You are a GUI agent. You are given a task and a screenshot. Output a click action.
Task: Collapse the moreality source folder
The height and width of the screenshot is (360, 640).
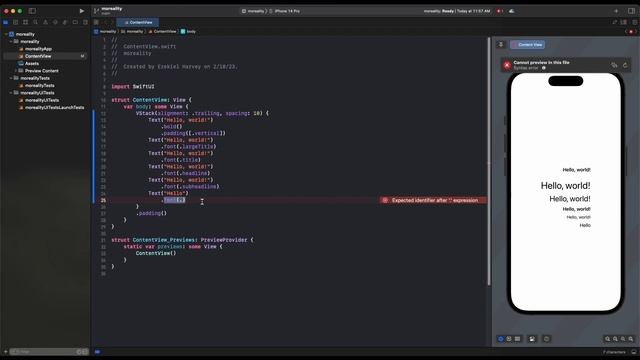point(11,42)
